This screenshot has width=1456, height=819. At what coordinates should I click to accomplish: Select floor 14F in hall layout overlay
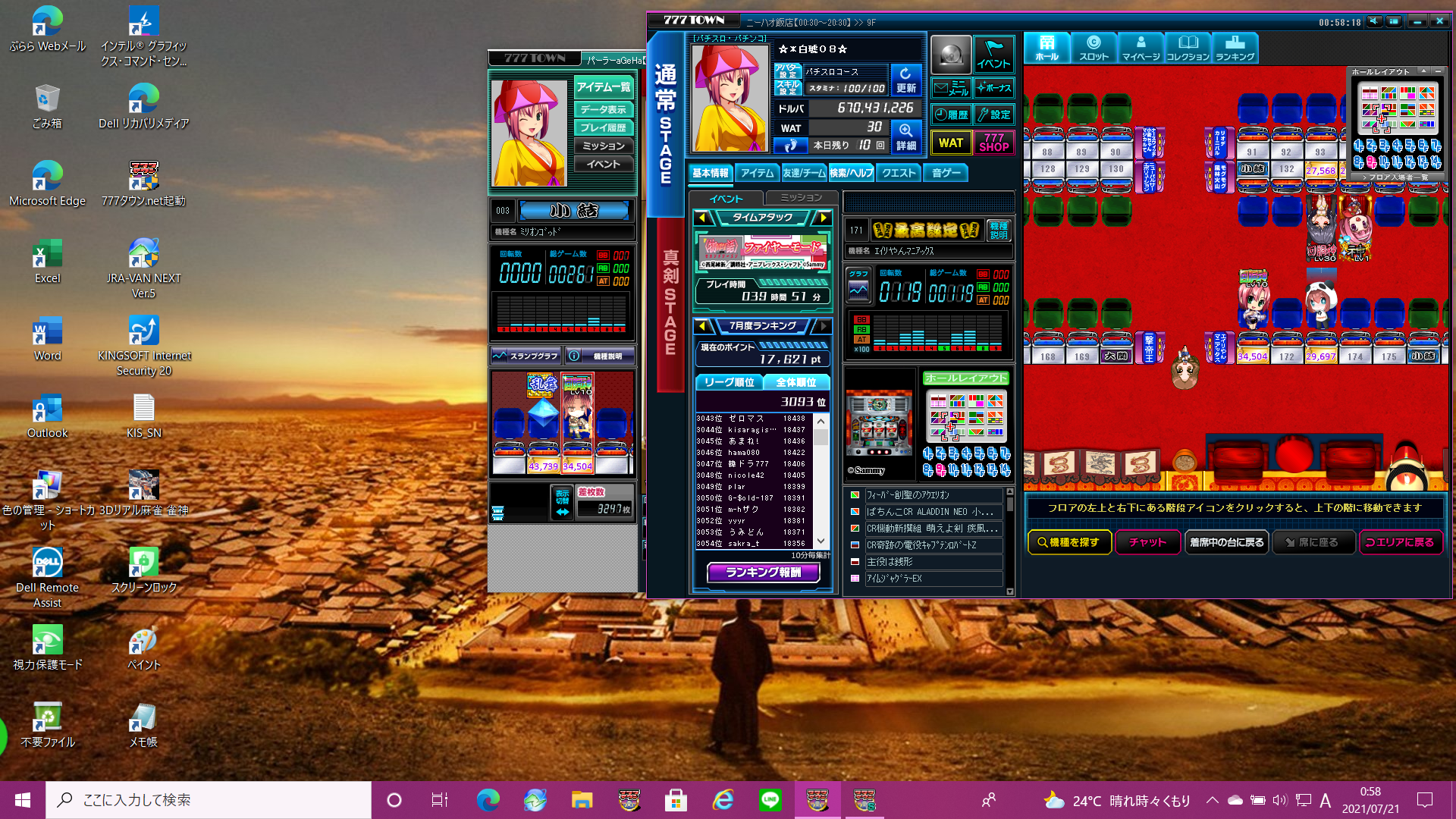pyautogui.click(x=1436, y=162)
